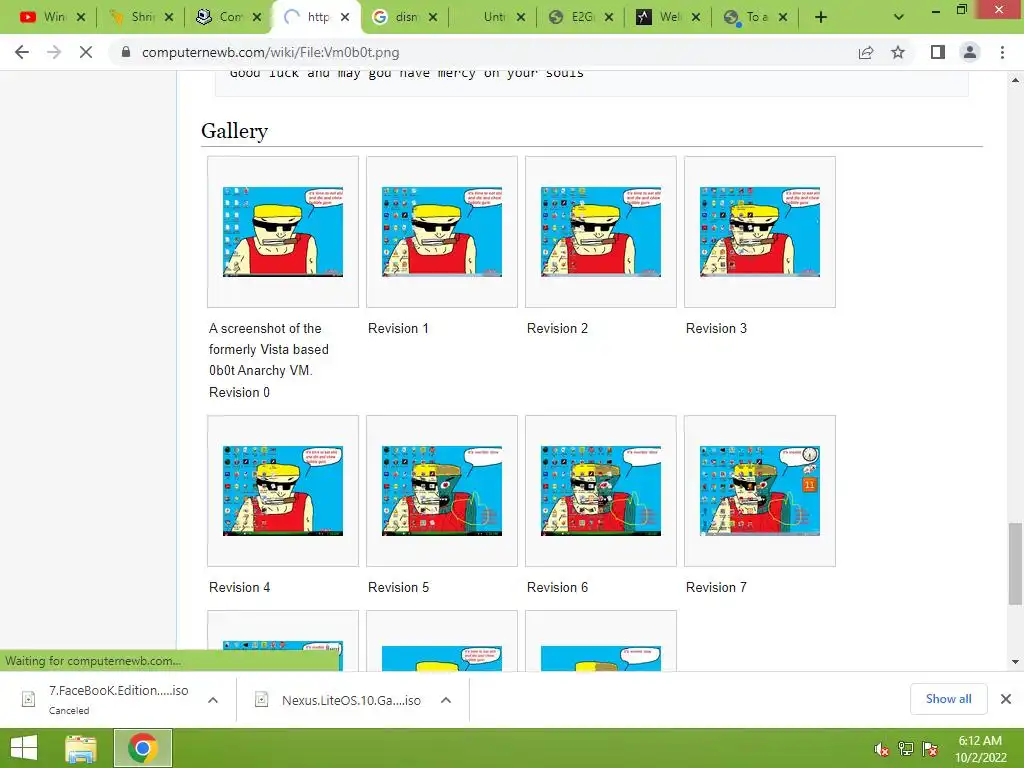Image resolution: width=1024 pixels, height=768 pixels.
Task: Open File Explorer from the taskbar
Action: (x=81, y=748)
